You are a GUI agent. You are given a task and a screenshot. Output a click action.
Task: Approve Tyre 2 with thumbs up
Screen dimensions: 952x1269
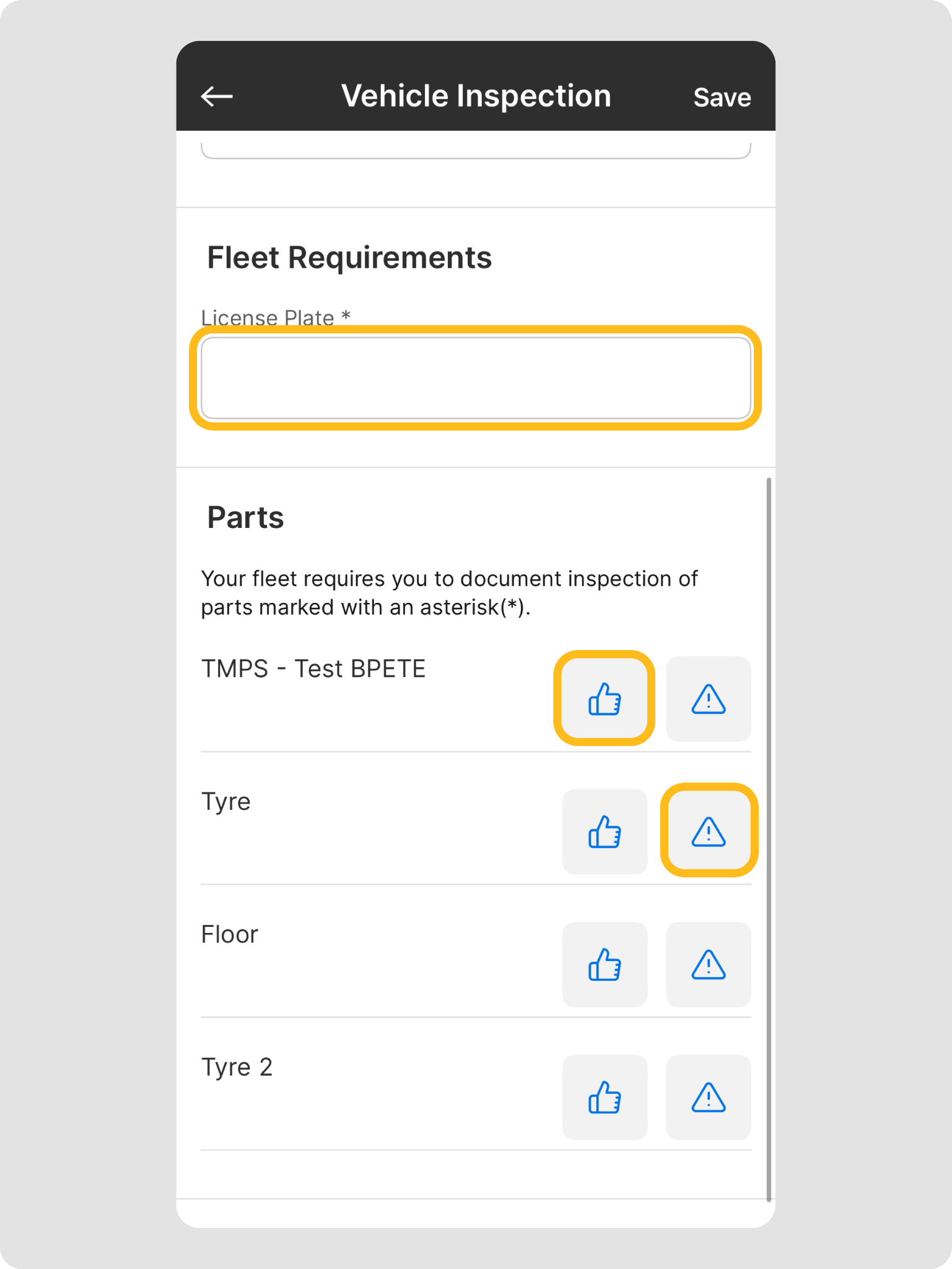605,1097
